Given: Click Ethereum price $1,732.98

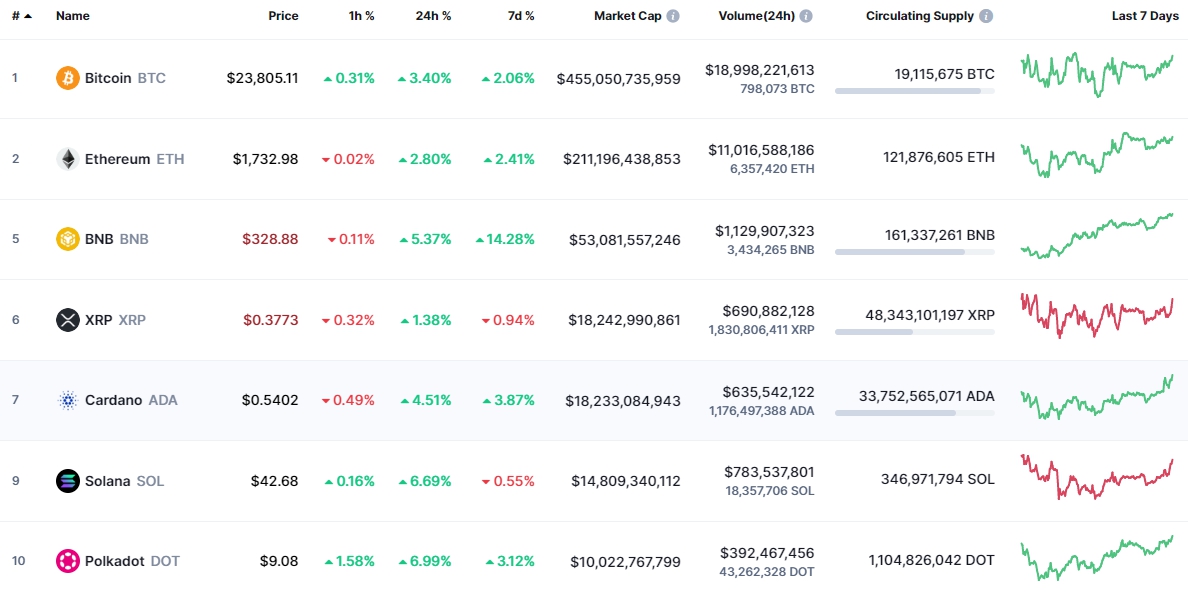Looking at the screenshot, I should tap(266, 159).
